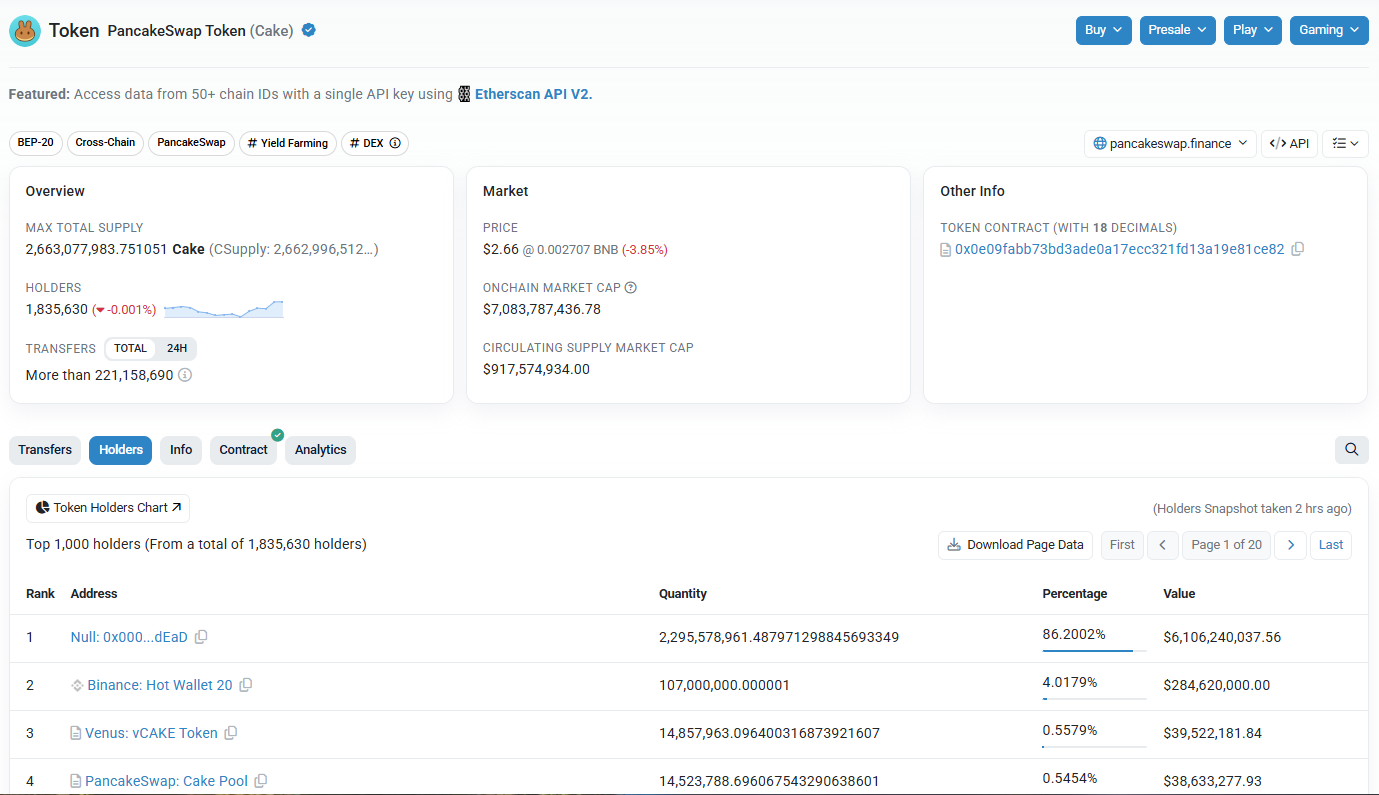1379x795 pixels.
Task: Open the Buy dropdown menu
Action: click(1104, 30)
